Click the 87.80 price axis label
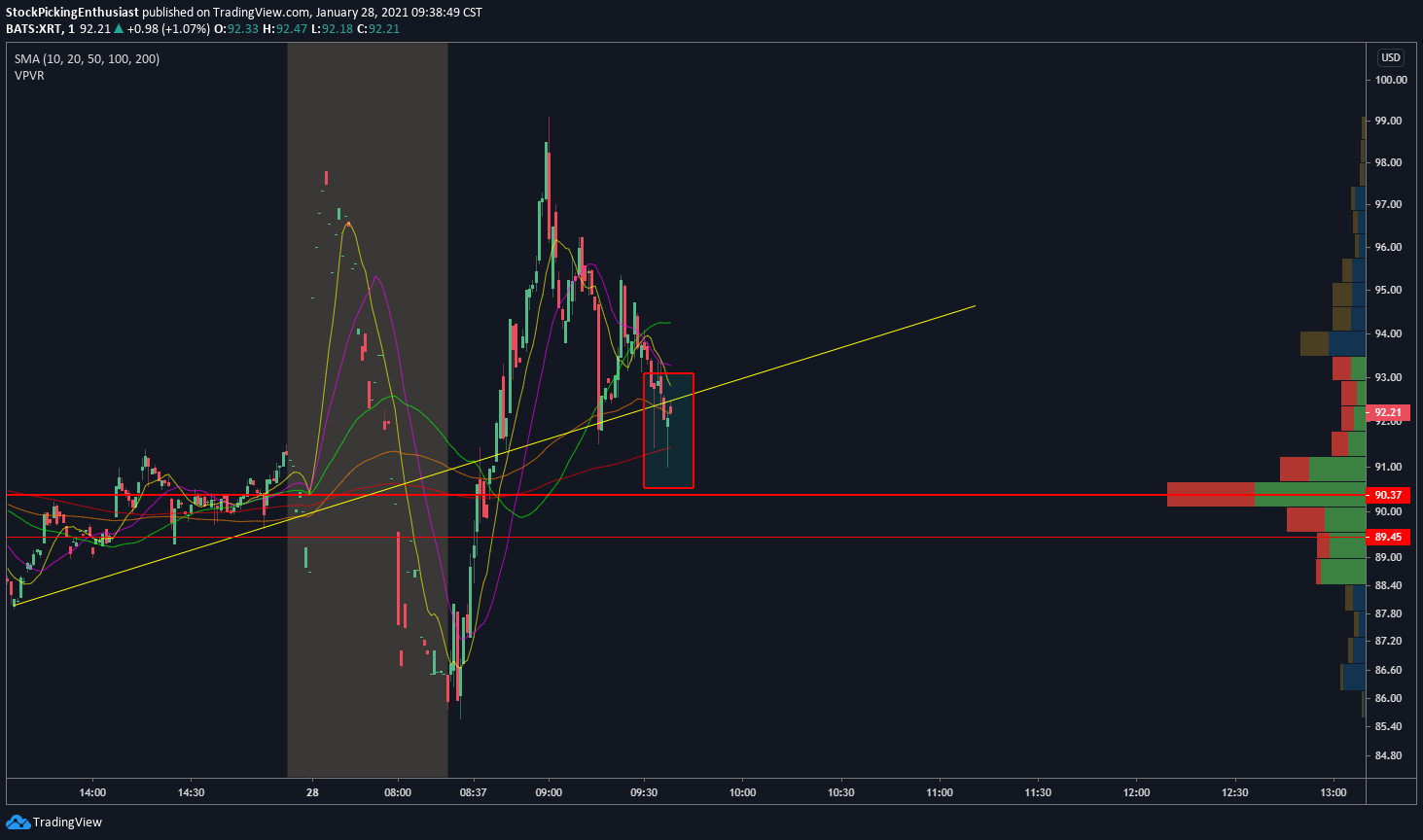Image resolution: width=1423 pixels, height=840 pixels. tap(1388, 613)
